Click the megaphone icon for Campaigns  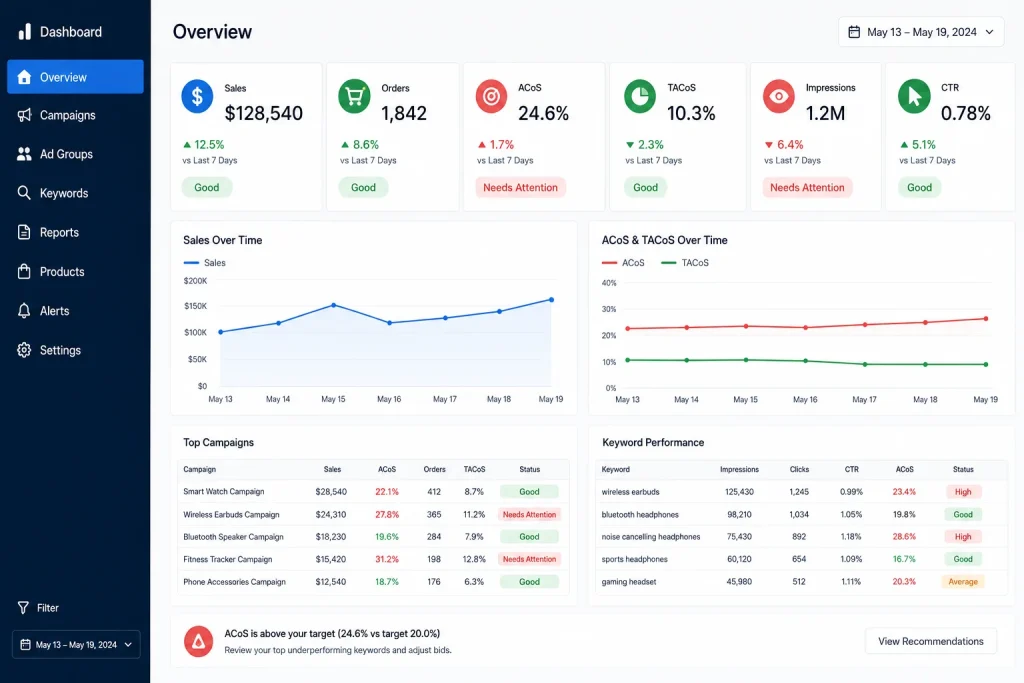(24, 115)
